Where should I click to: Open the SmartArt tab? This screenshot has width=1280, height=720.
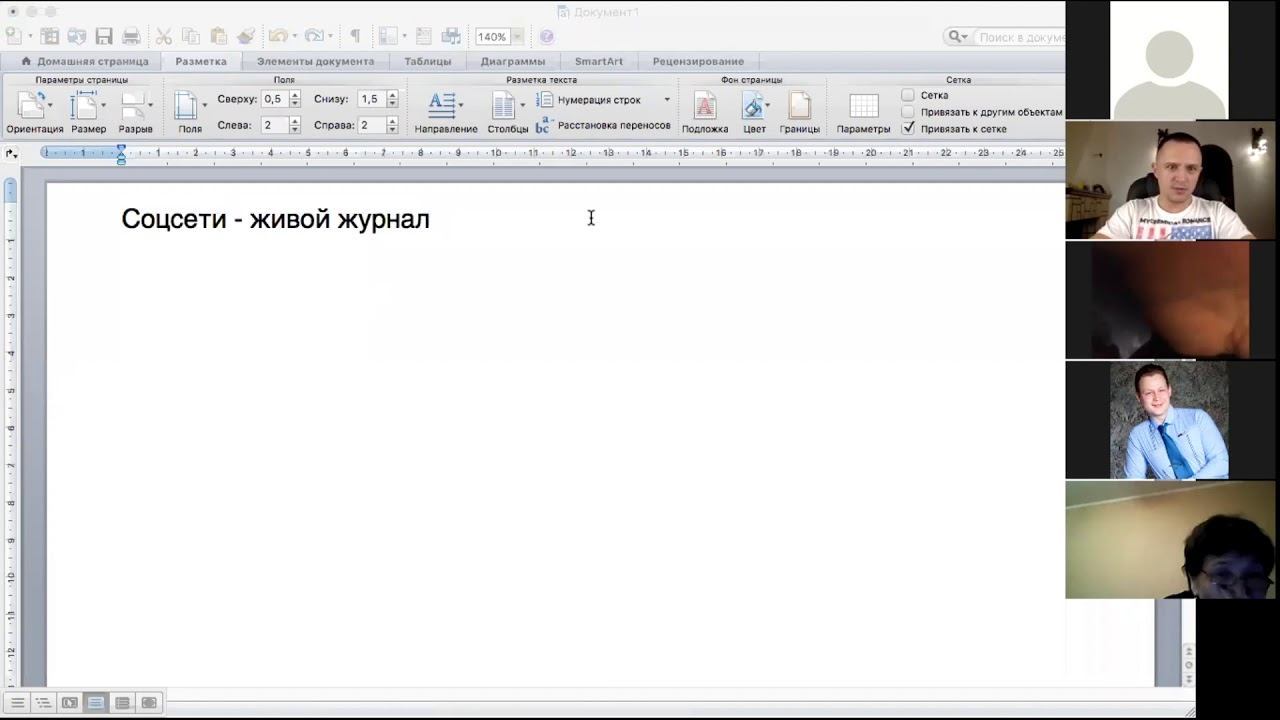coord(598,61)
